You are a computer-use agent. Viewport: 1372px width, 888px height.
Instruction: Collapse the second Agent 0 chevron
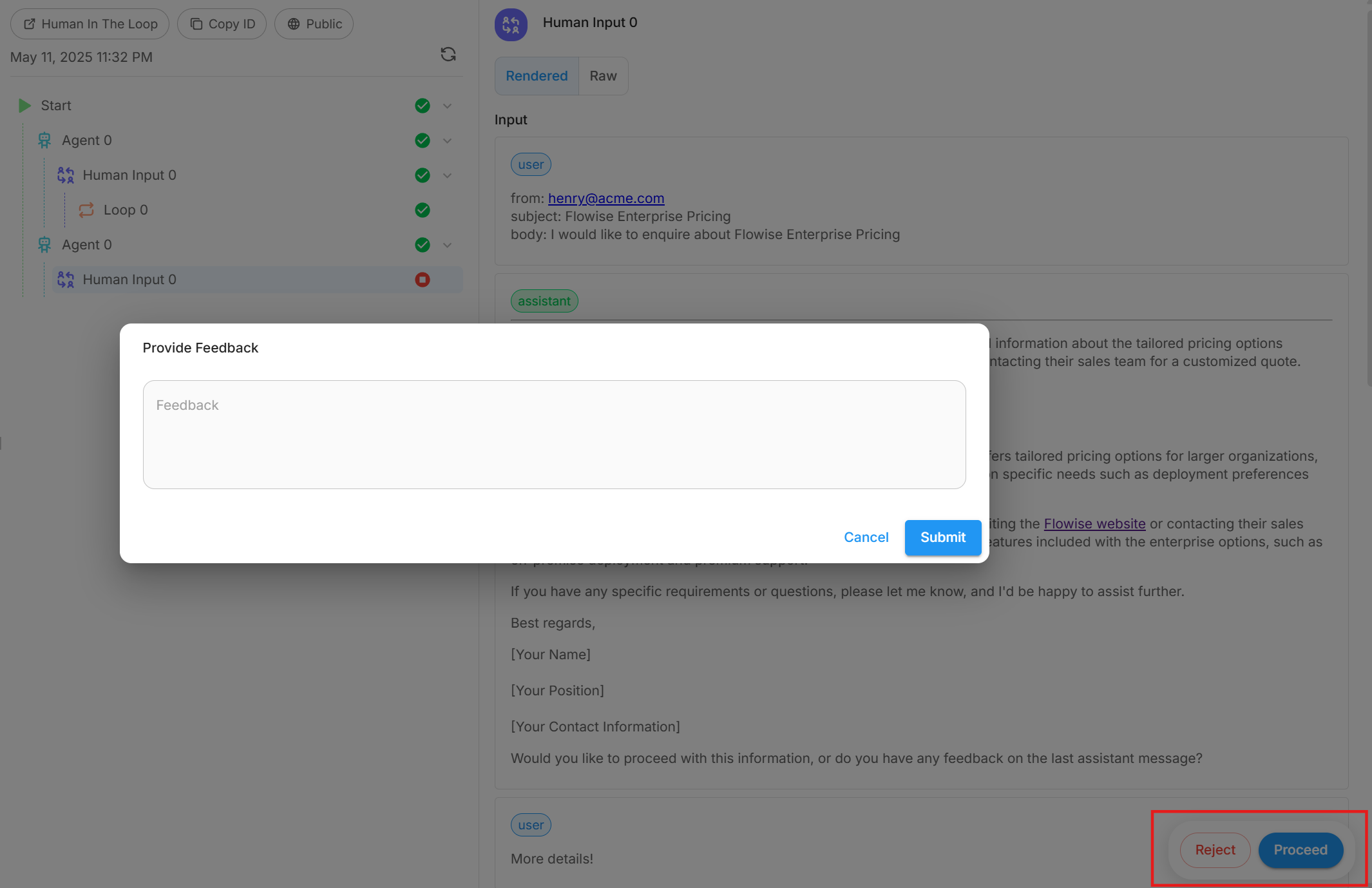(448, 245)
